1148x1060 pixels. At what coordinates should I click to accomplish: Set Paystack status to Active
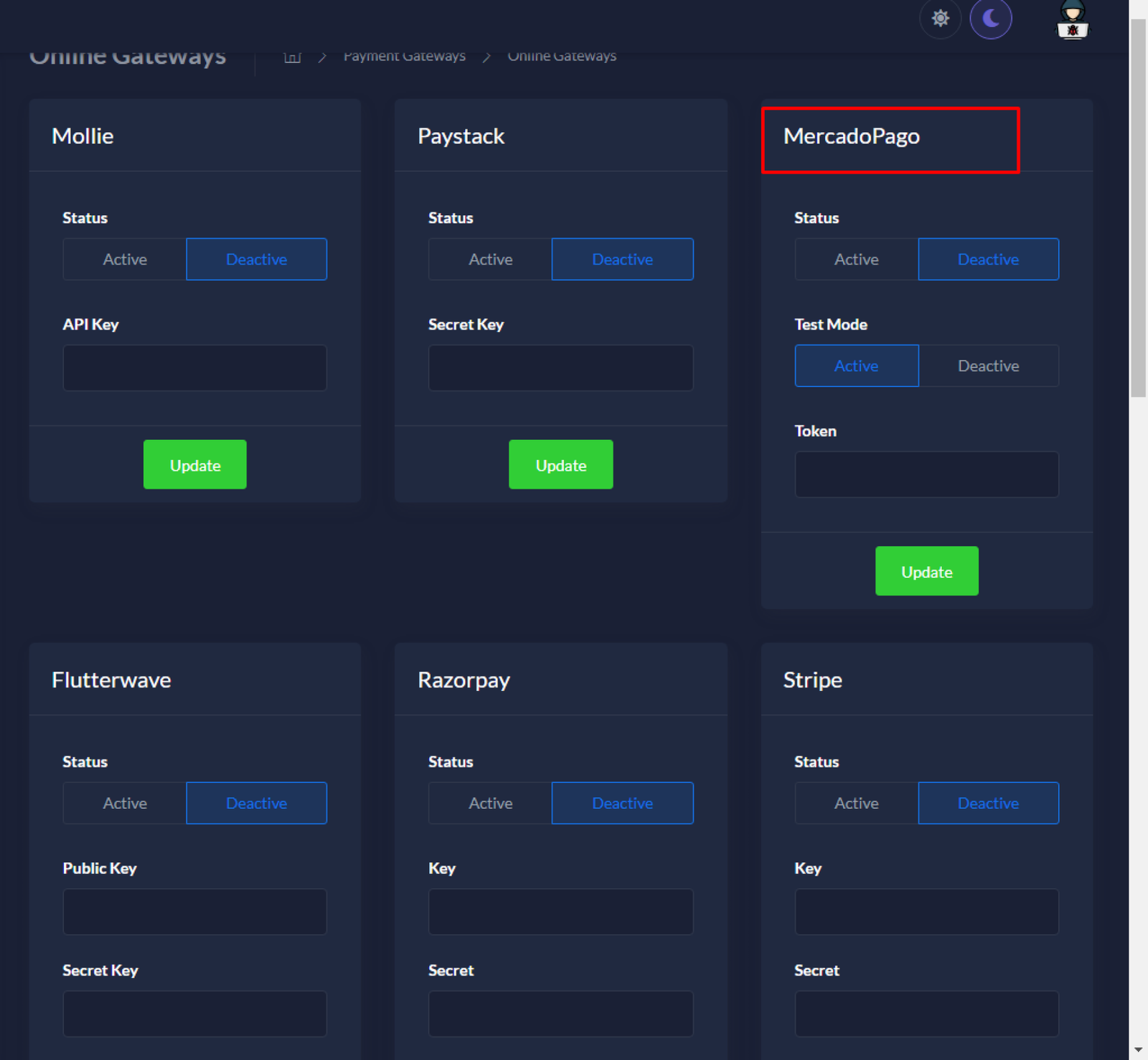click(491, 259)
